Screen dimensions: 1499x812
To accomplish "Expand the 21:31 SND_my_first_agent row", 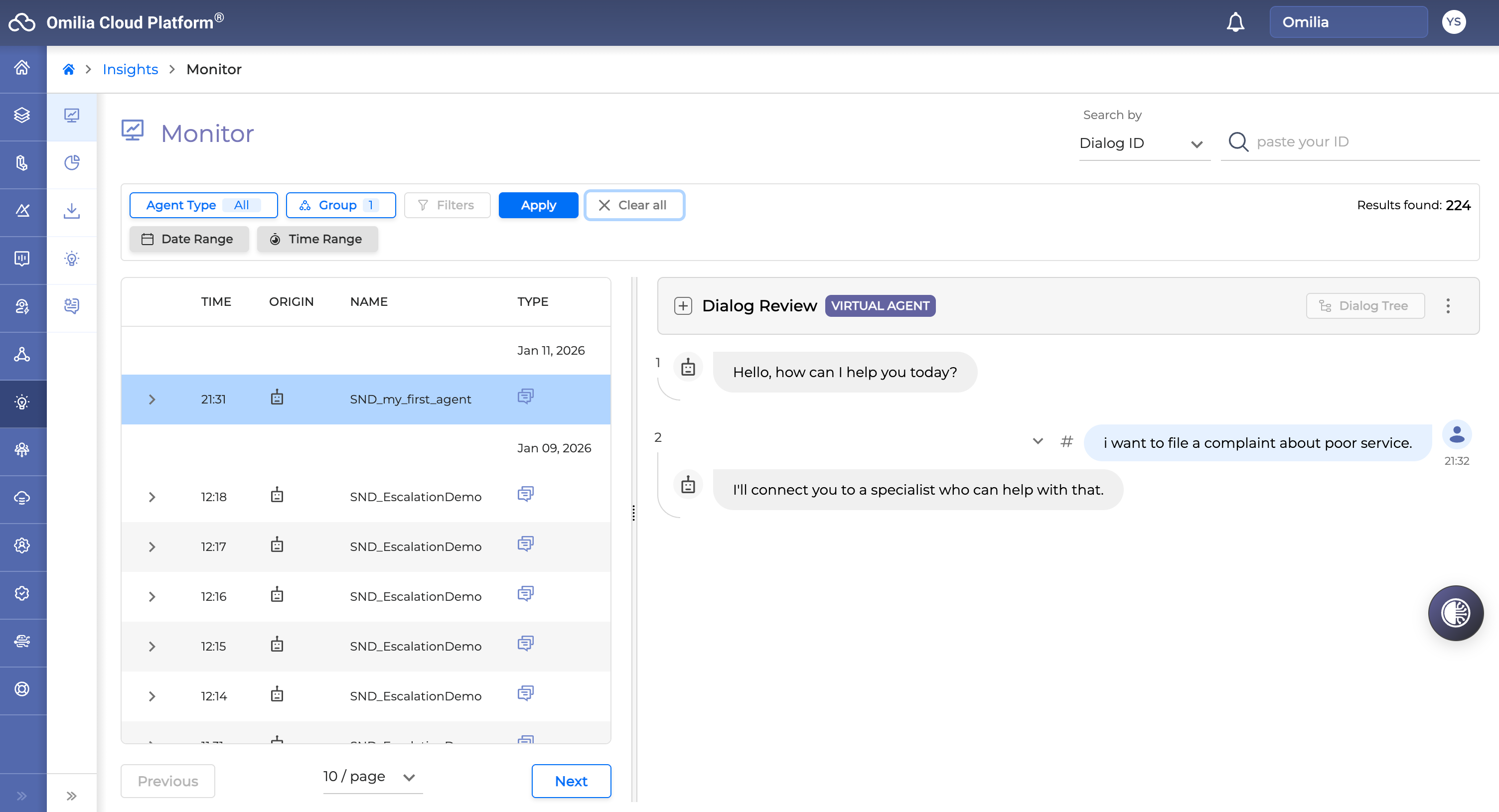I will pyautogui.click(x=152, y=400).
